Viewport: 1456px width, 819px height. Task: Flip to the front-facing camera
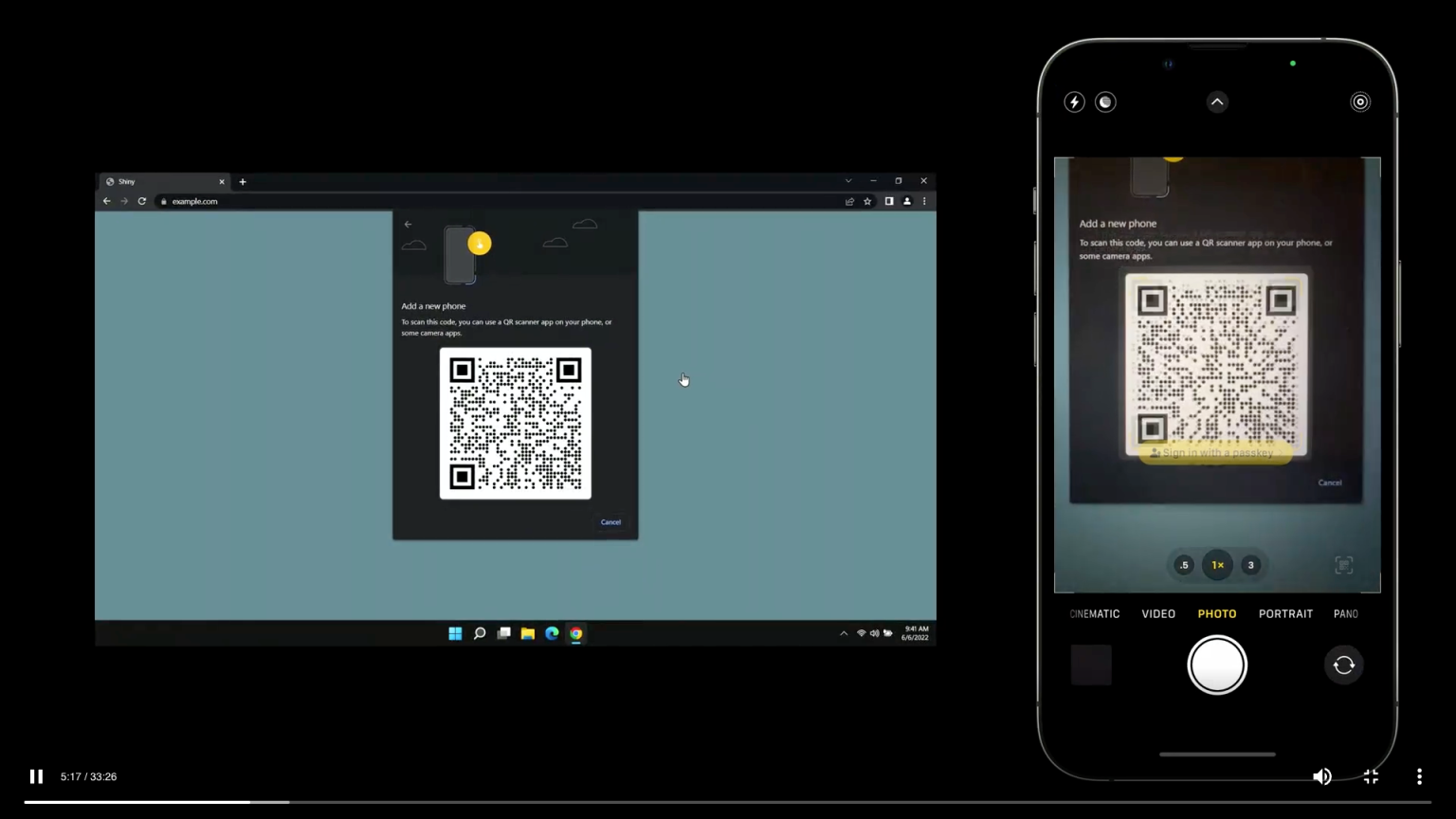tap(1343, 664)
